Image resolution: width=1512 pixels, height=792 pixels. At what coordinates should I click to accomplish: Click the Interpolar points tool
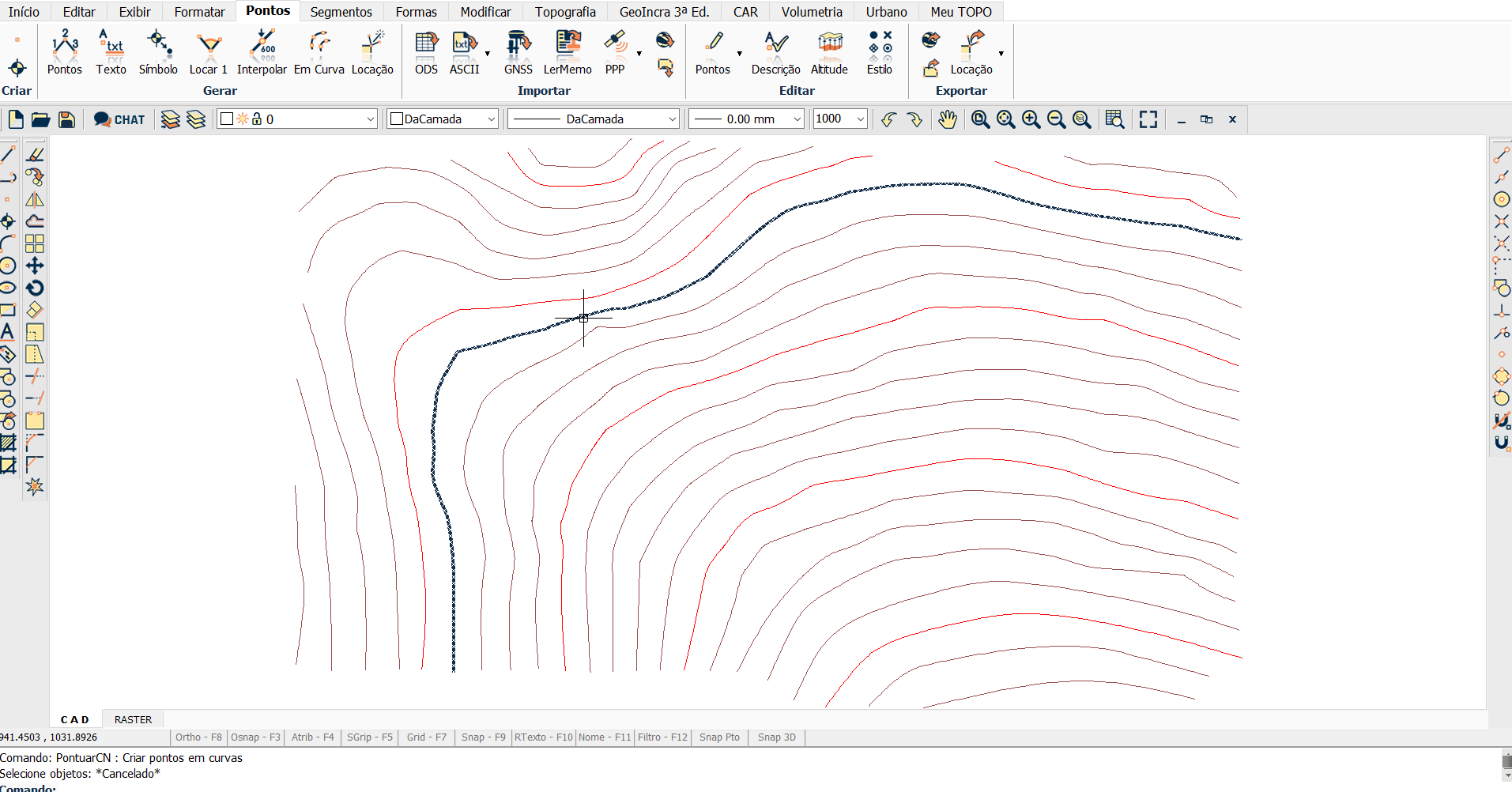click(x=262, y=53)
